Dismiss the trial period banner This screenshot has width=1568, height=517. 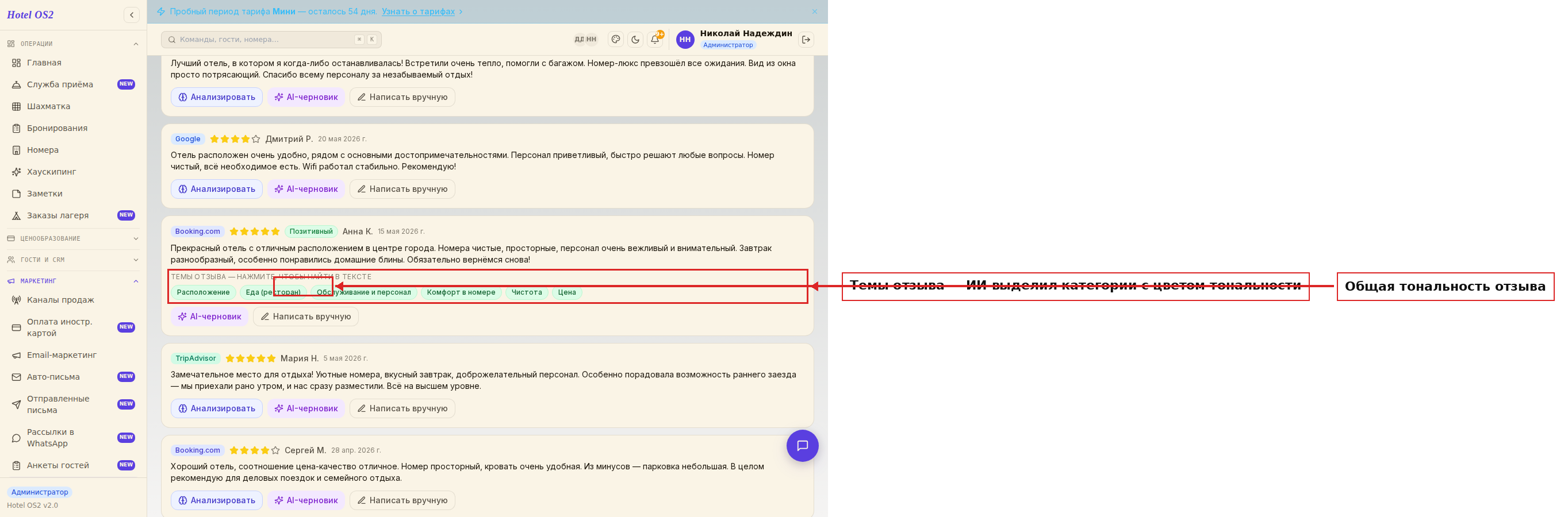point(814,11)
